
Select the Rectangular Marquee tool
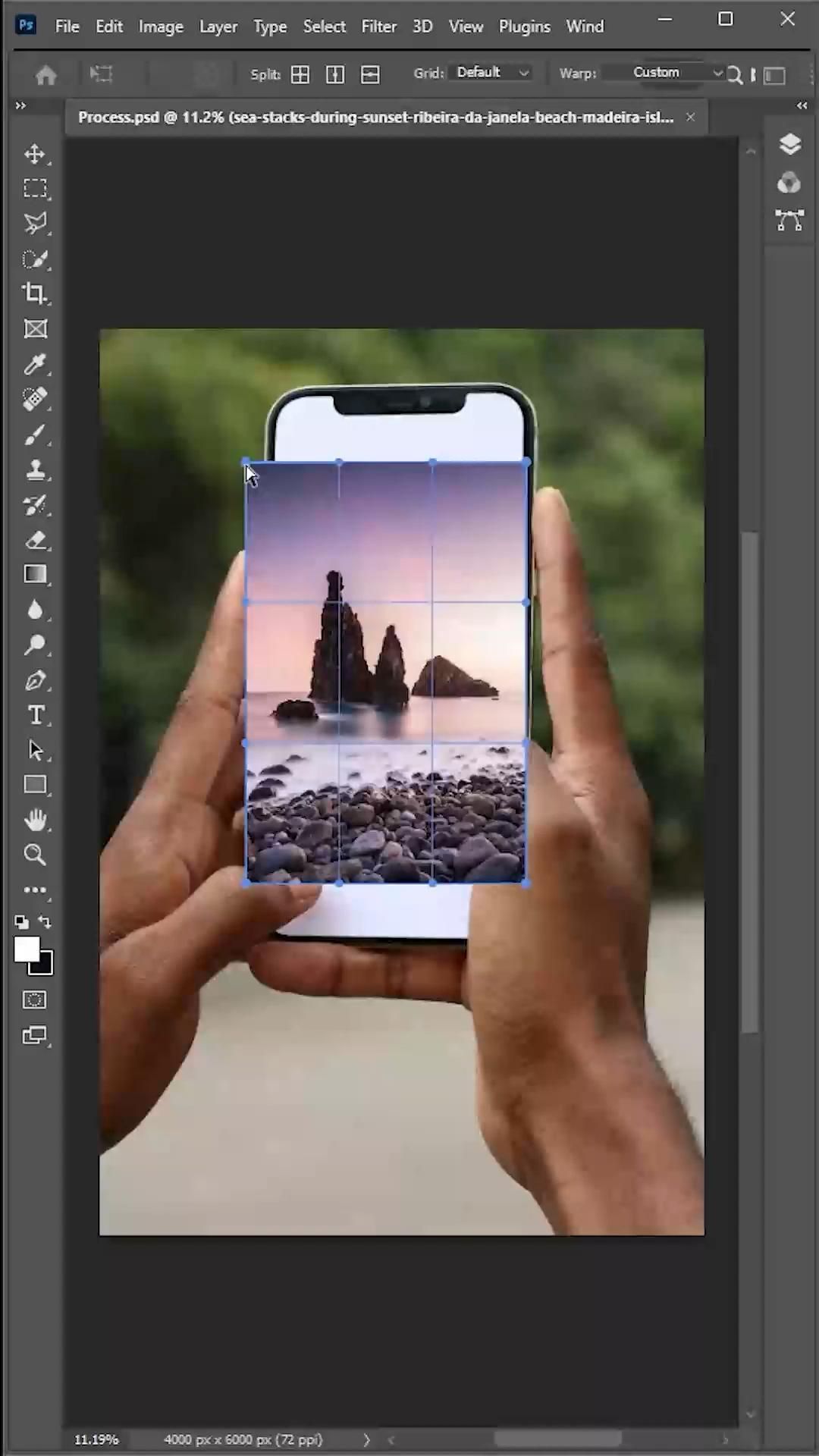35,188
